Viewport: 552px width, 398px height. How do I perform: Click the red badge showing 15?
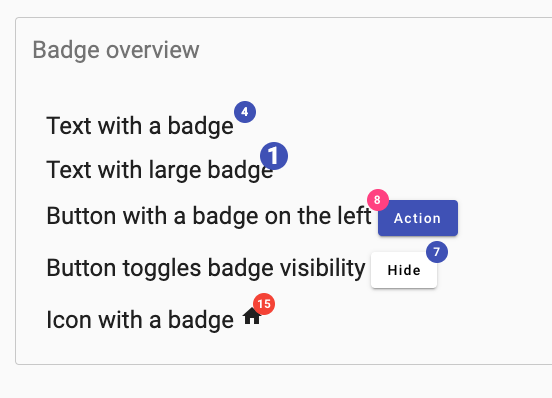pos(264,304)
